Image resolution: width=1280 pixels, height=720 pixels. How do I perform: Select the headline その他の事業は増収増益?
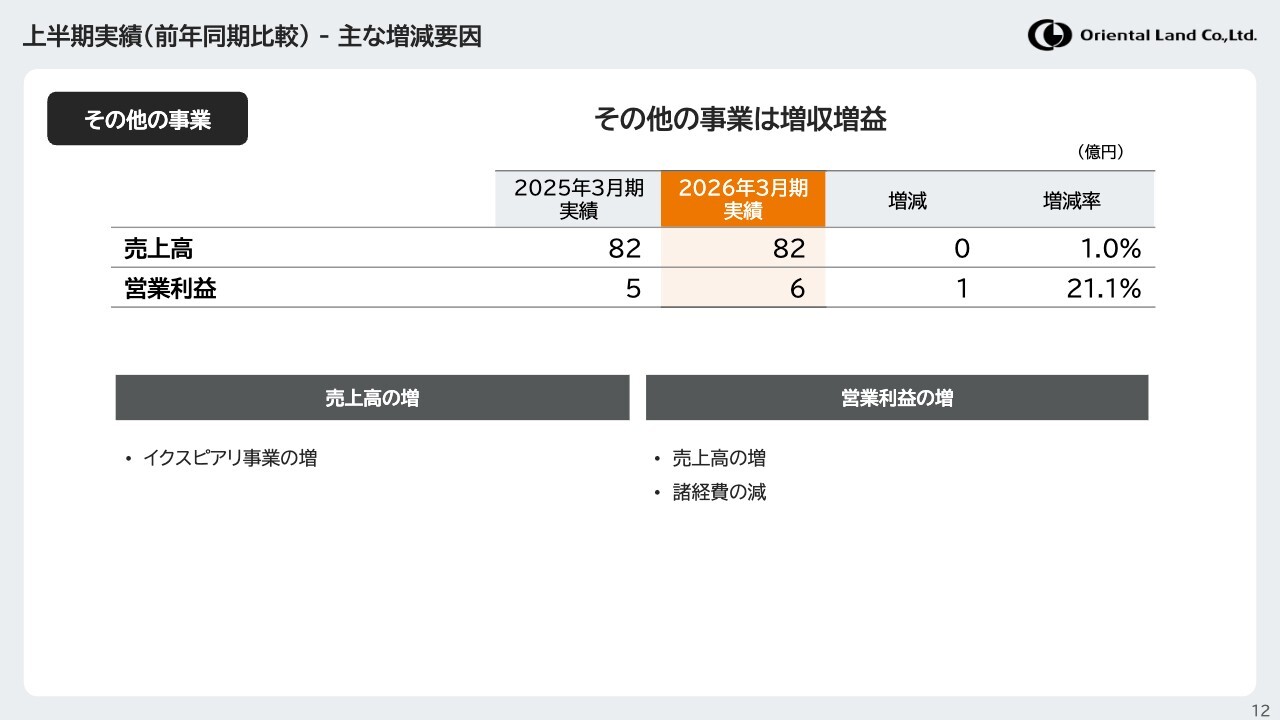point(740,119)
